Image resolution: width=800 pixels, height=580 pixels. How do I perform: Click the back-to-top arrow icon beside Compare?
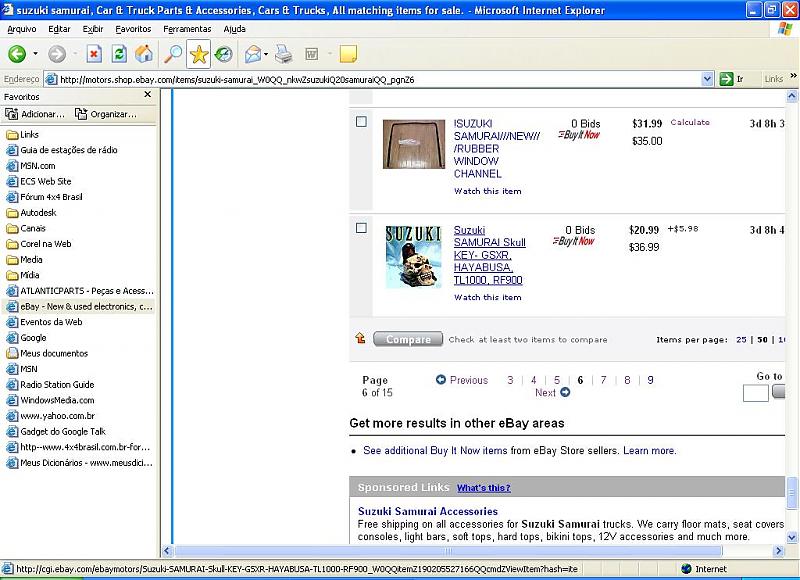(360, 338)
